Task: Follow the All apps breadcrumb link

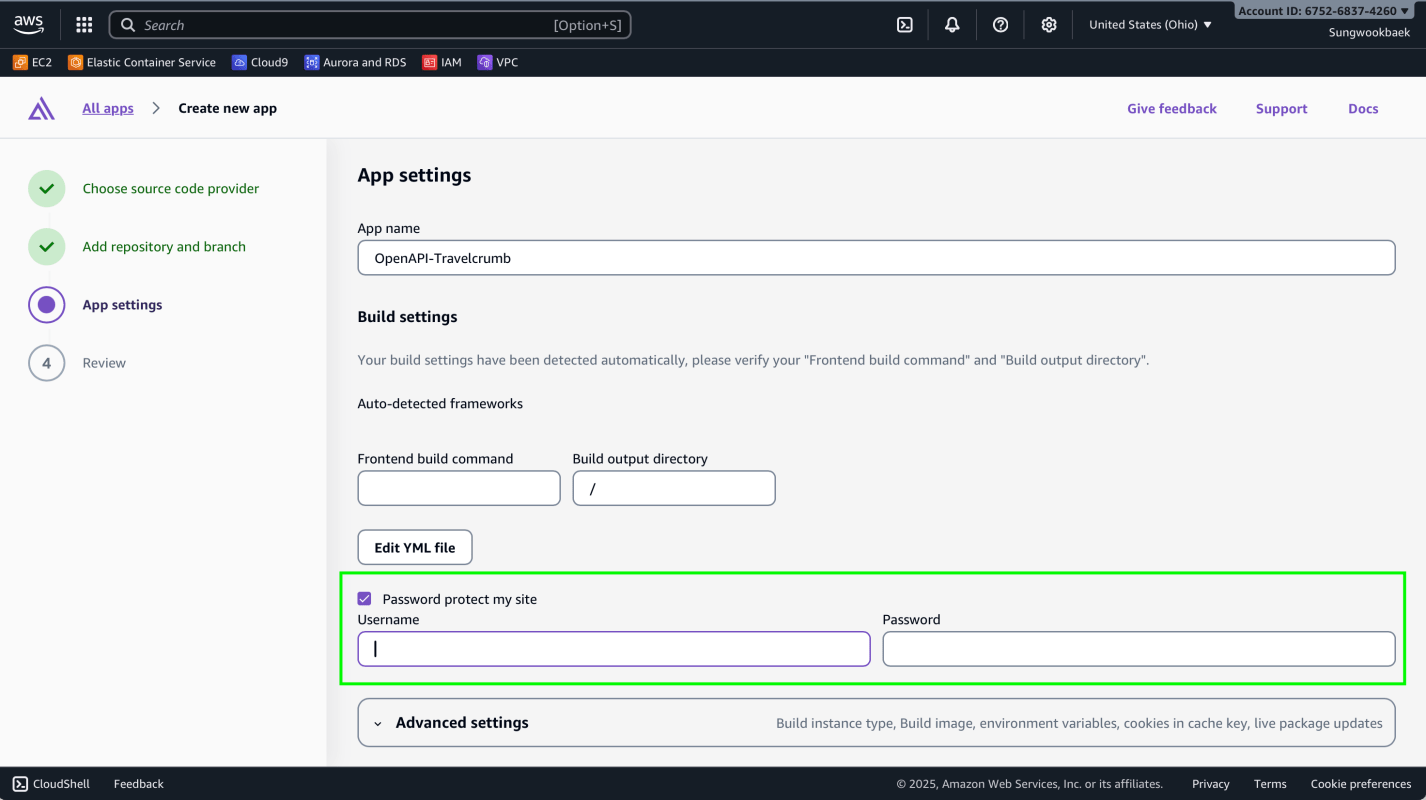Action: (x=108, y=109)
